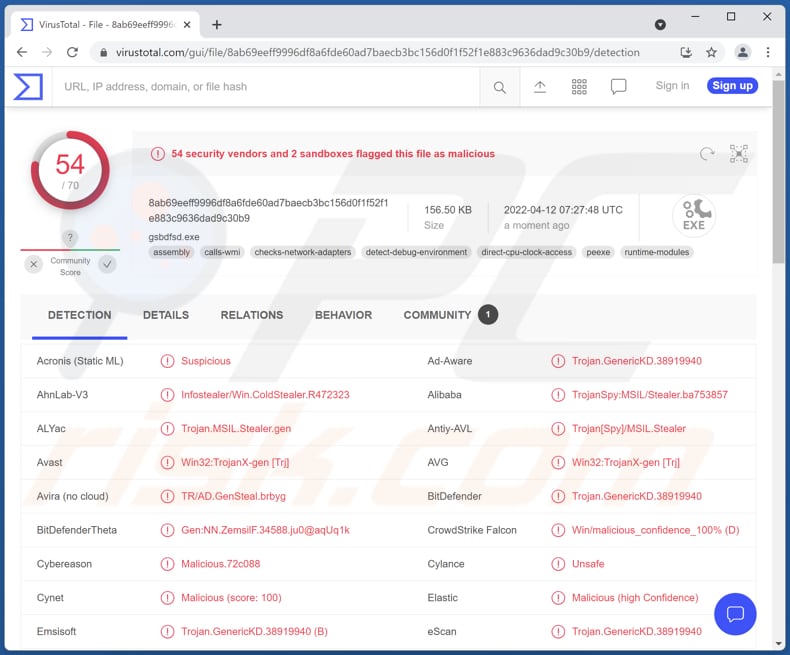
Task: Open the blue chat support bubble
Action: [x=735, y=613]
